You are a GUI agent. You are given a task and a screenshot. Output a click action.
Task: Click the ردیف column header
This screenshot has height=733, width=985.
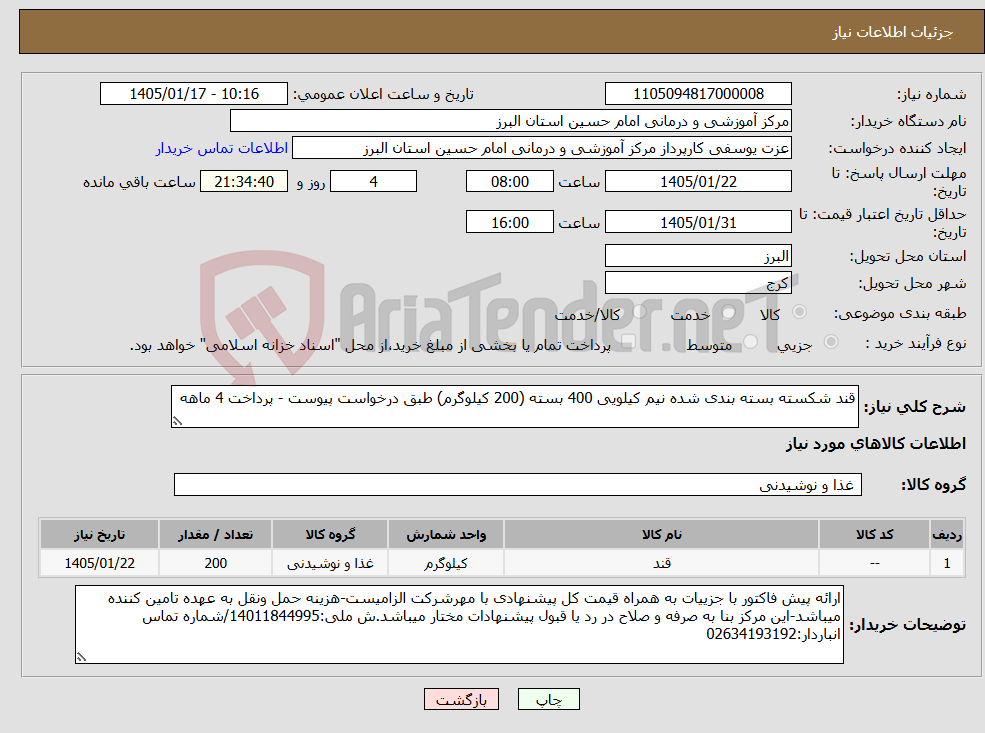[947, 535]
